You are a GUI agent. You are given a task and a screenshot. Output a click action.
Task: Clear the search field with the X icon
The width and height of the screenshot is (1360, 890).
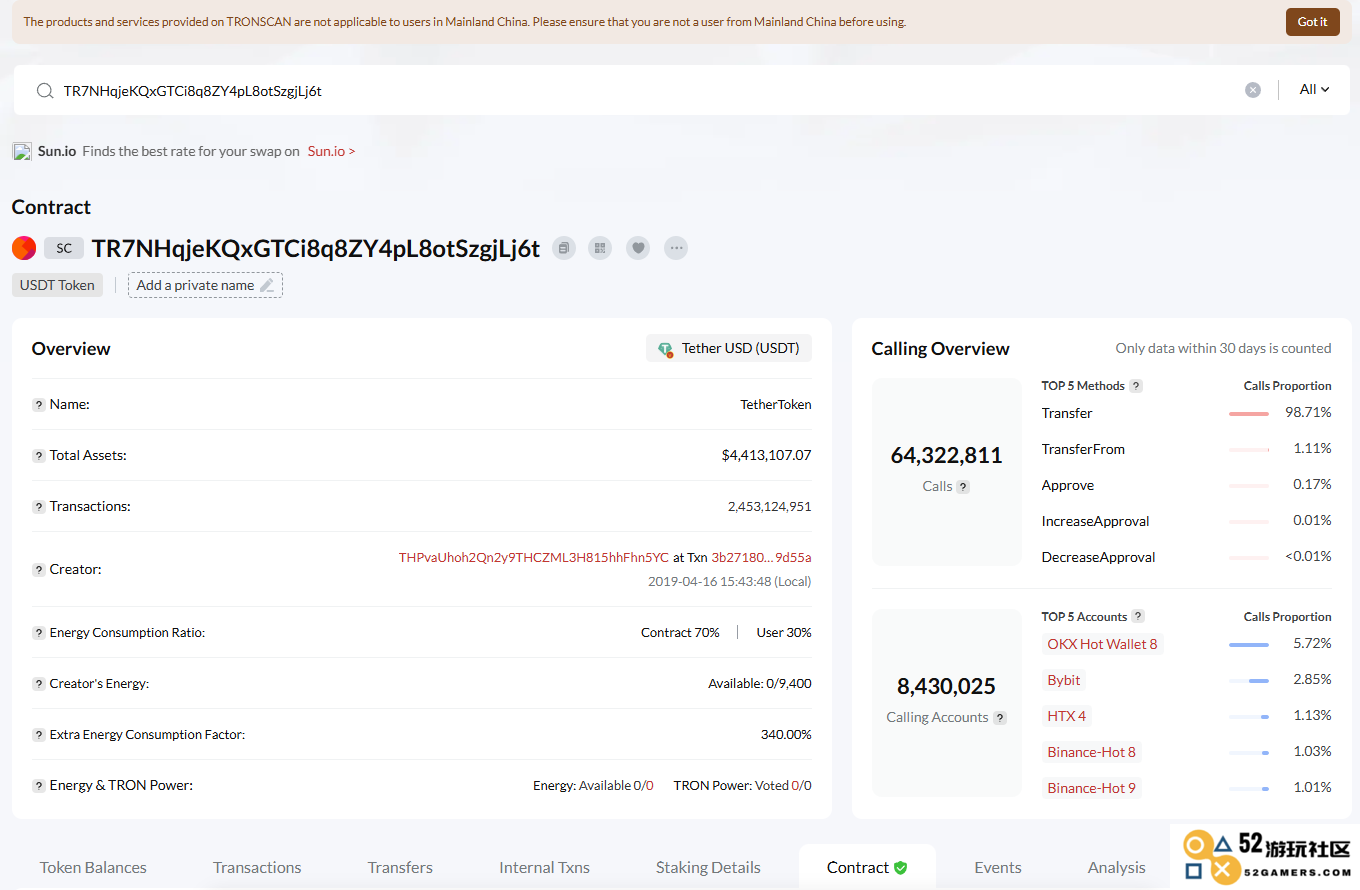pyautogui.click(x=1253, y=90)
